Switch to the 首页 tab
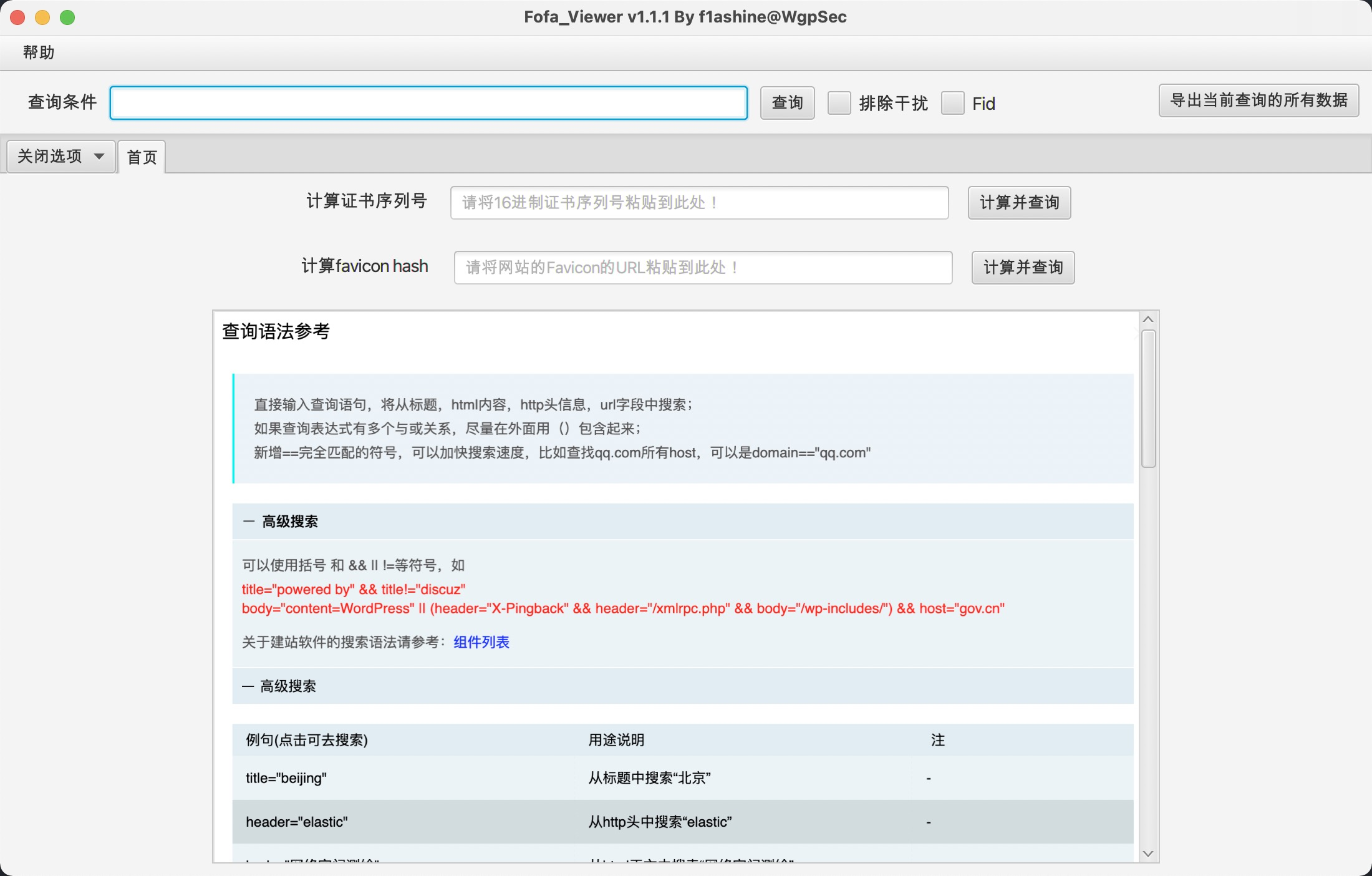Viewport: 1372px width, 876px height. 142,157
